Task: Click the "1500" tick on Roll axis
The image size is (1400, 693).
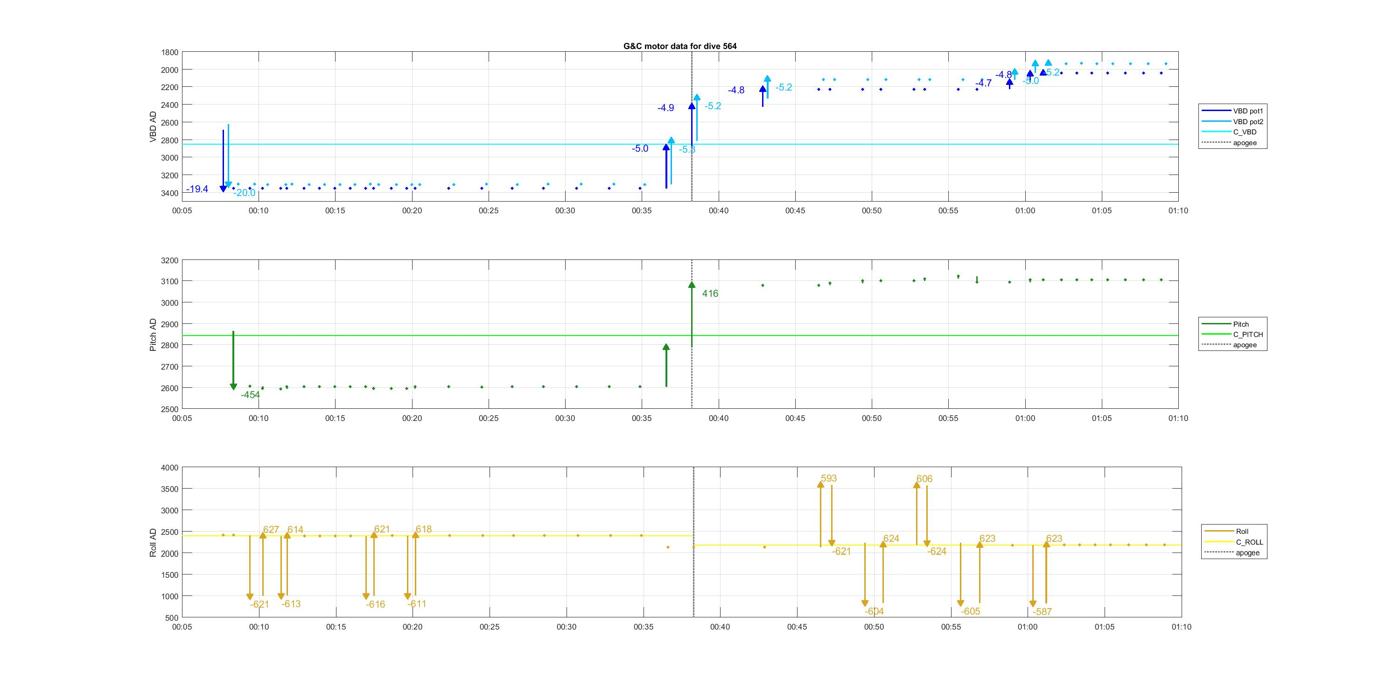Action: (x=170, y=575)
